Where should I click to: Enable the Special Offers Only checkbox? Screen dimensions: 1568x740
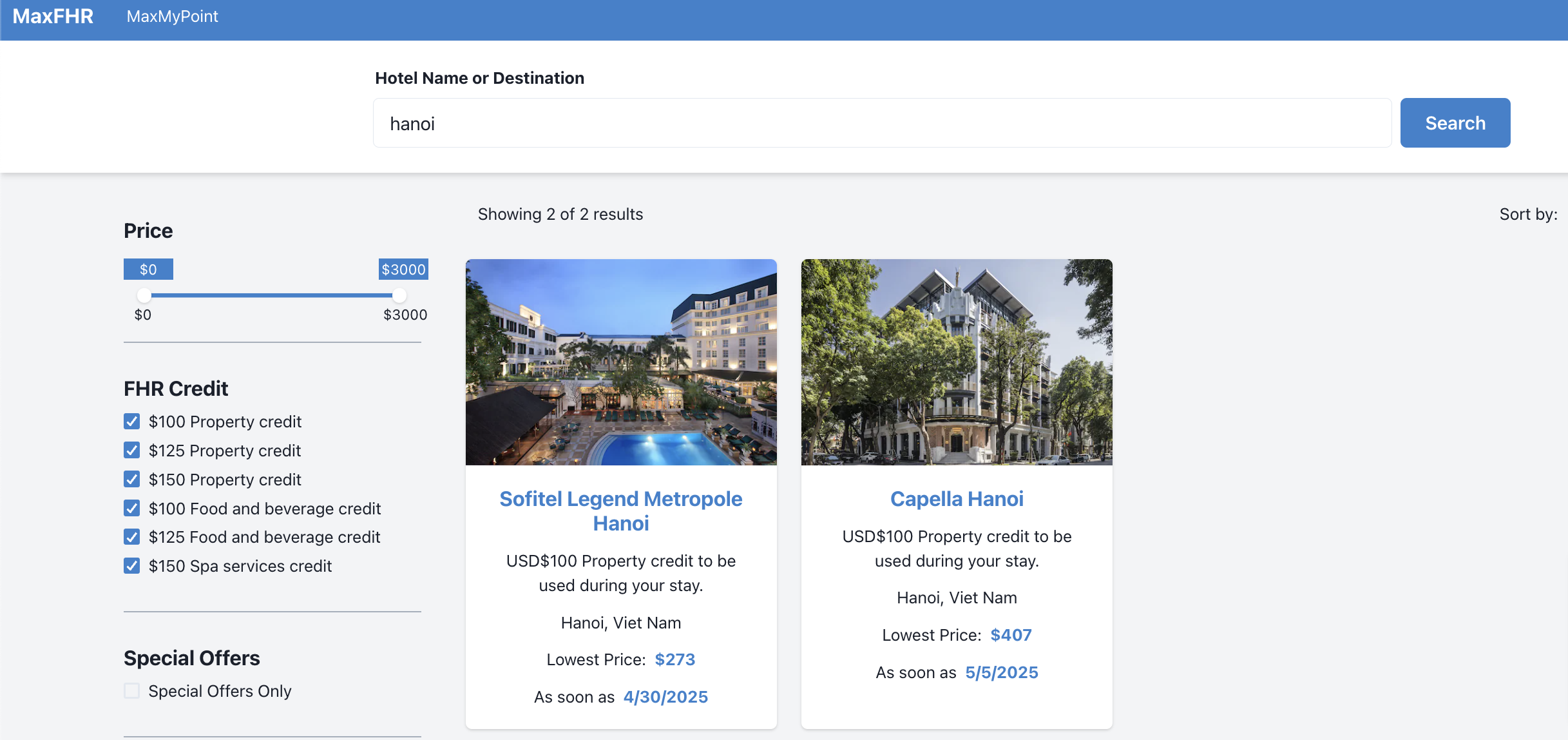pyautogui.click(x=131, y=690)
